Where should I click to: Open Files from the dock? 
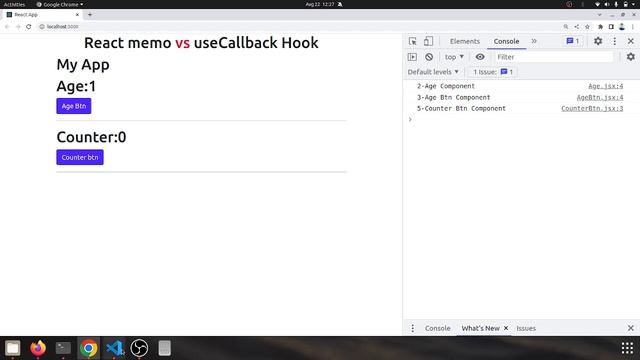[13, 348]
